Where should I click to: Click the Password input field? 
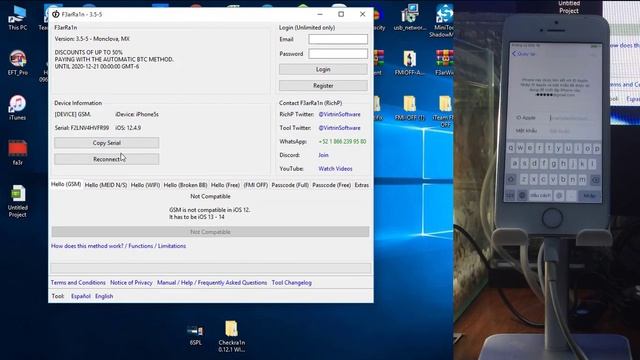point(338,53)
